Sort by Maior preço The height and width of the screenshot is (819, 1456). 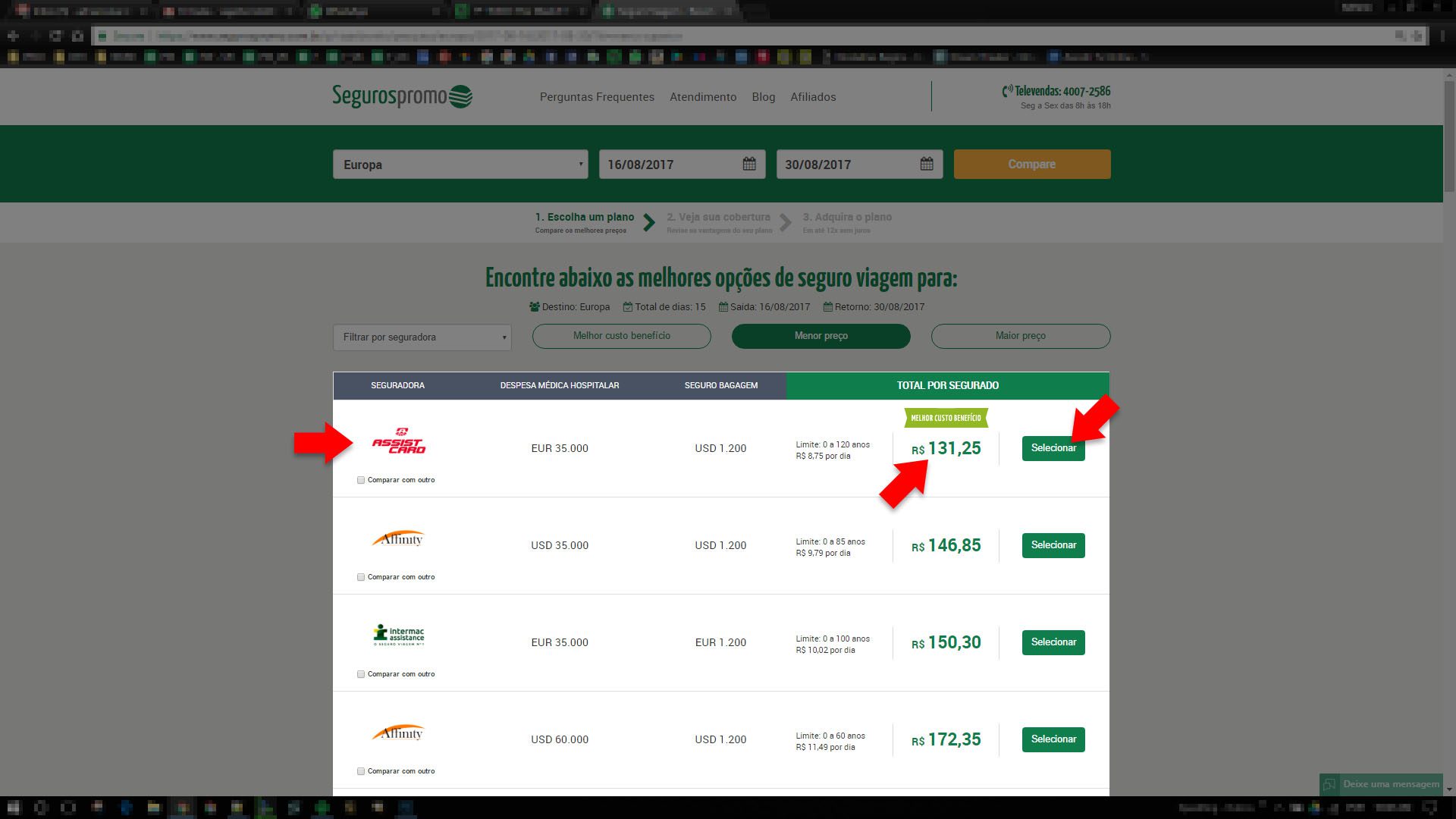click(1021, 336)
